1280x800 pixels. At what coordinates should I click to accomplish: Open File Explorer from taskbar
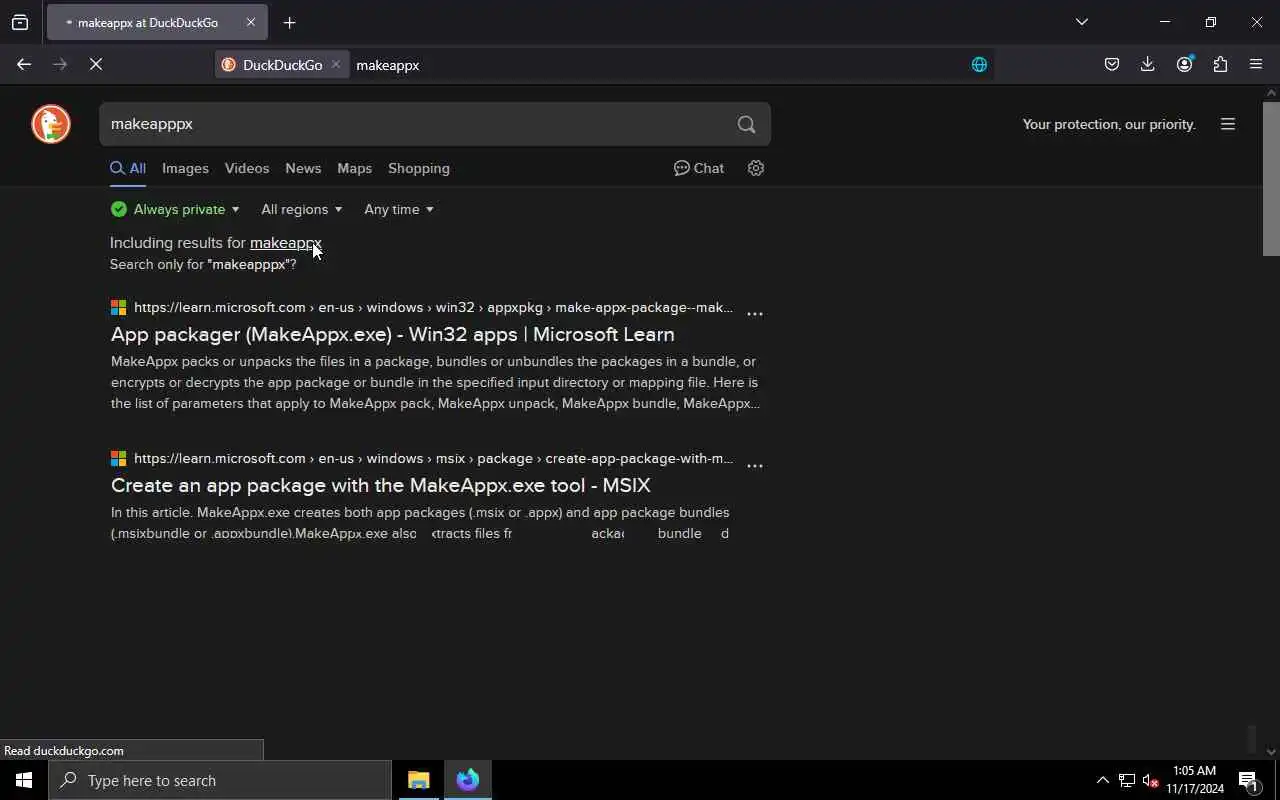coord(419,780)
